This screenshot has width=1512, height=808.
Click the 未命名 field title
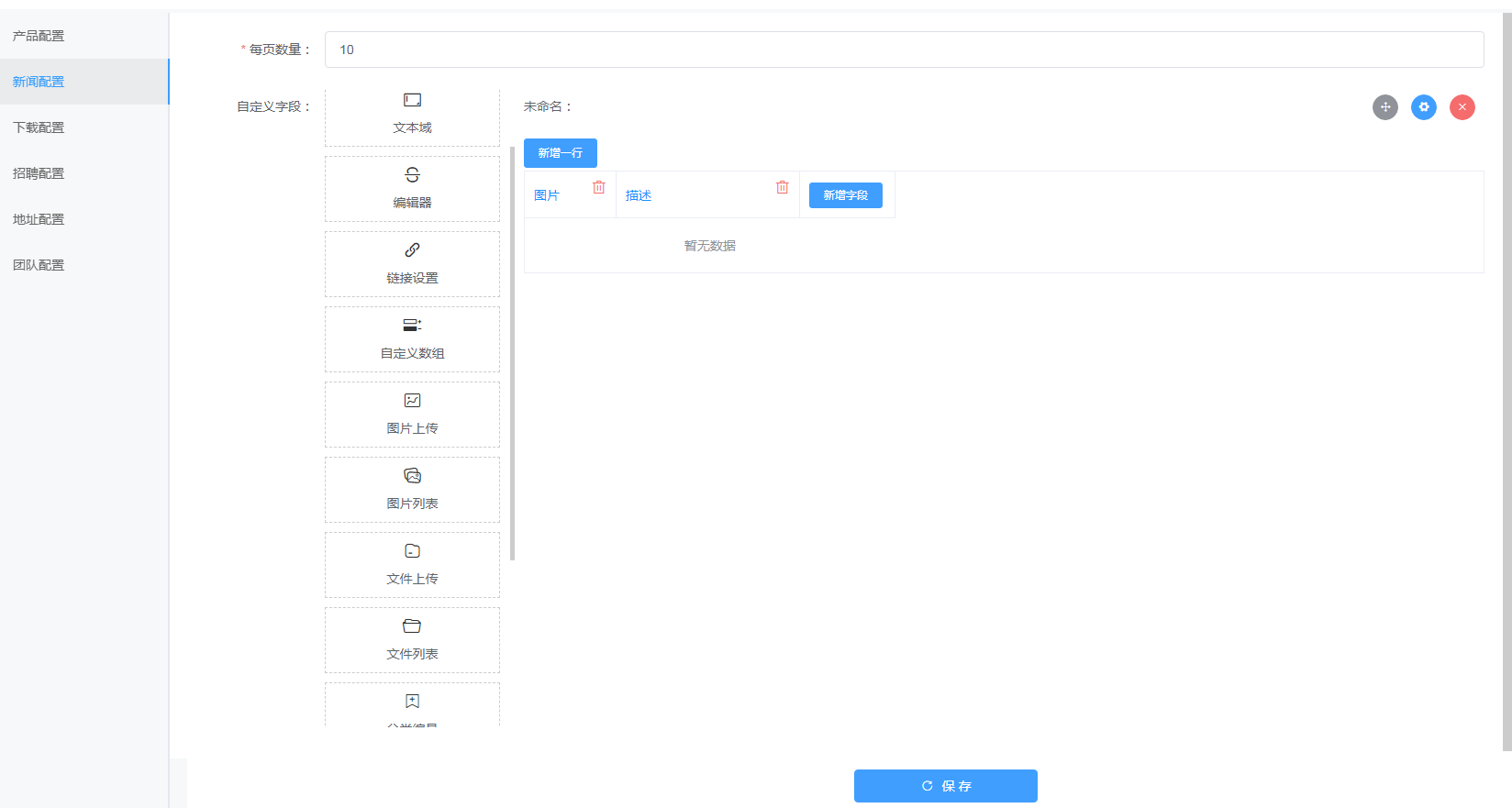tap(548, 107)
